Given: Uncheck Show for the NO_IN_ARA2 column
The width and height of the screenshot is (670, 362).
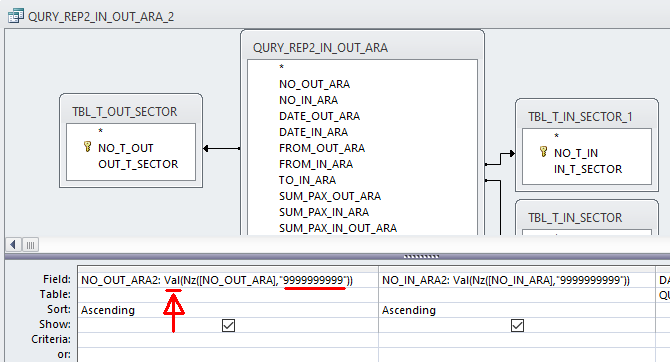Looking at the screenshot, I should [x=517, y=326].
